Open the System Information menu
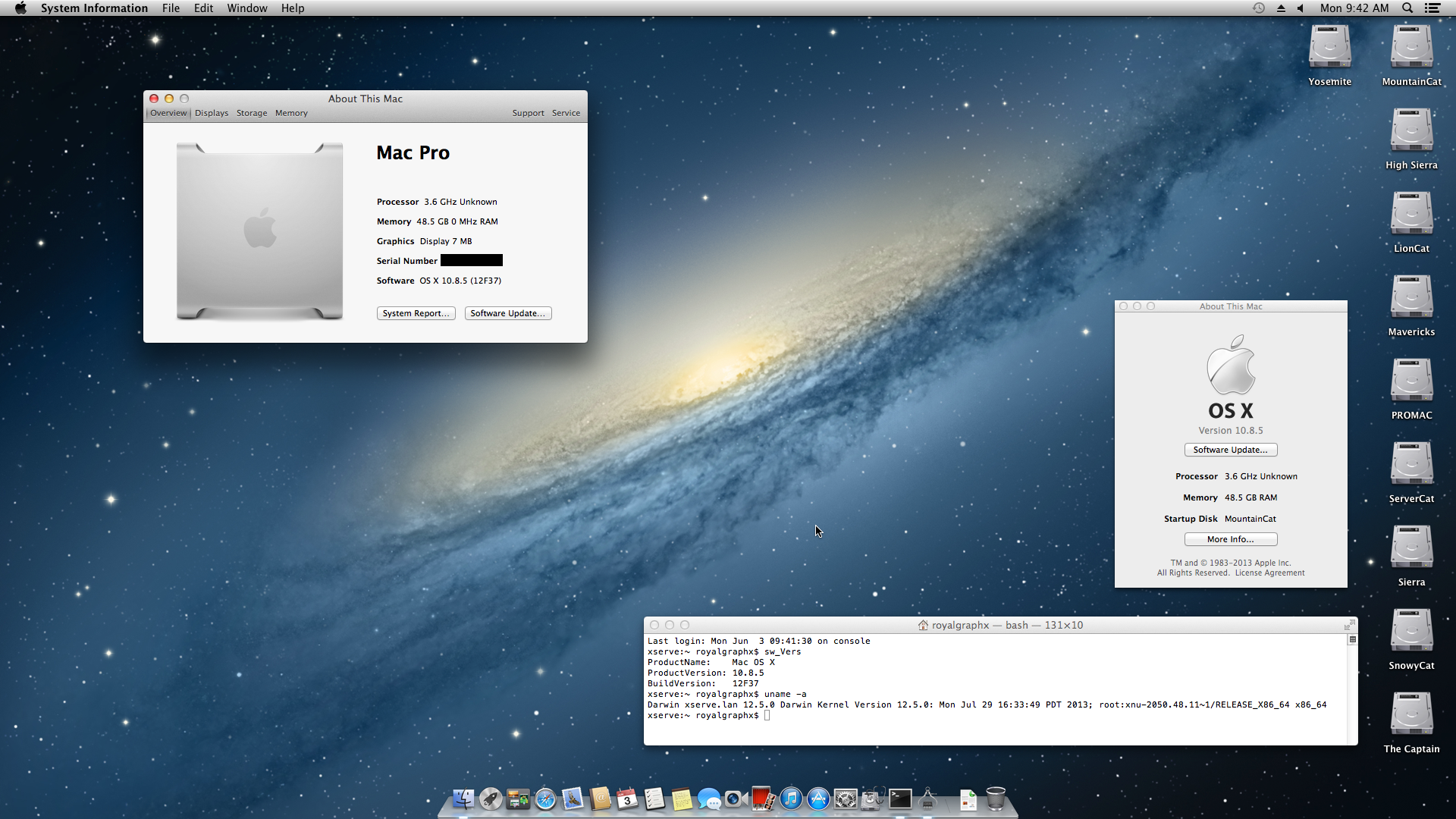The height and width of the screenshot is (819, 1456). pyautogui.click(x=94, y=8)
